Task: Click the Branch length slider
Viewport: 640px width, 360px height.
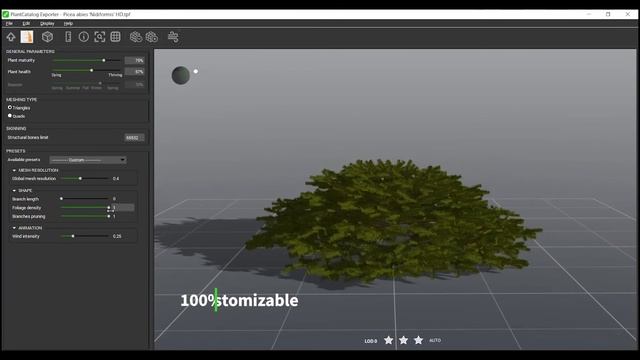Action: coord(84,199)
